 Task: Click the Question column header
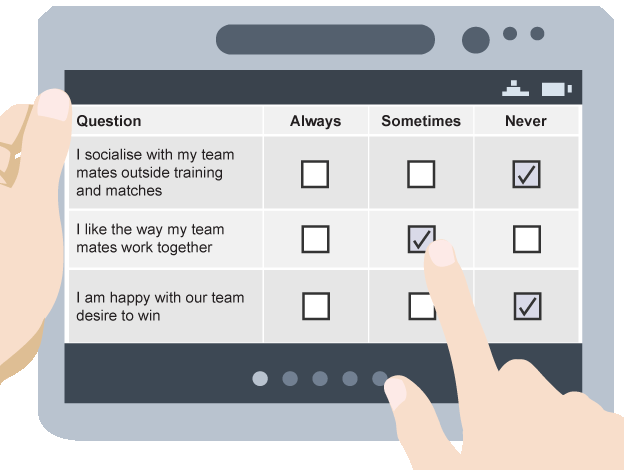[109, 121]
